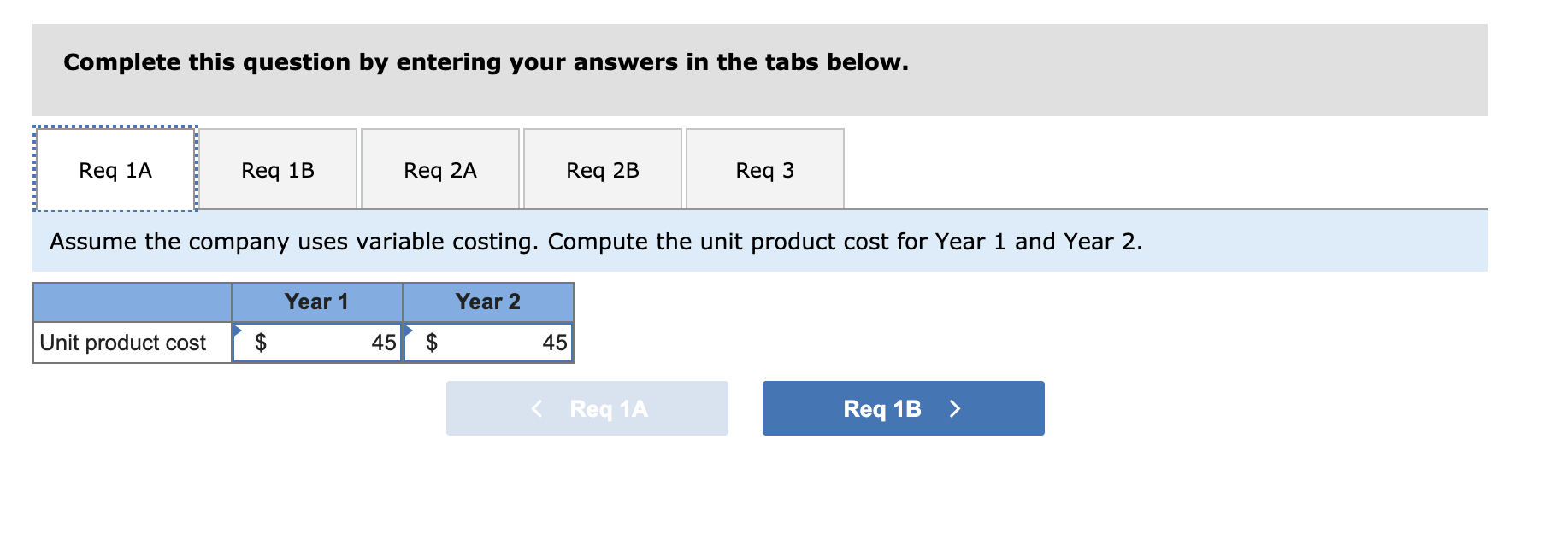Click the blue marker on Year 1 cell

click(239, 329)
